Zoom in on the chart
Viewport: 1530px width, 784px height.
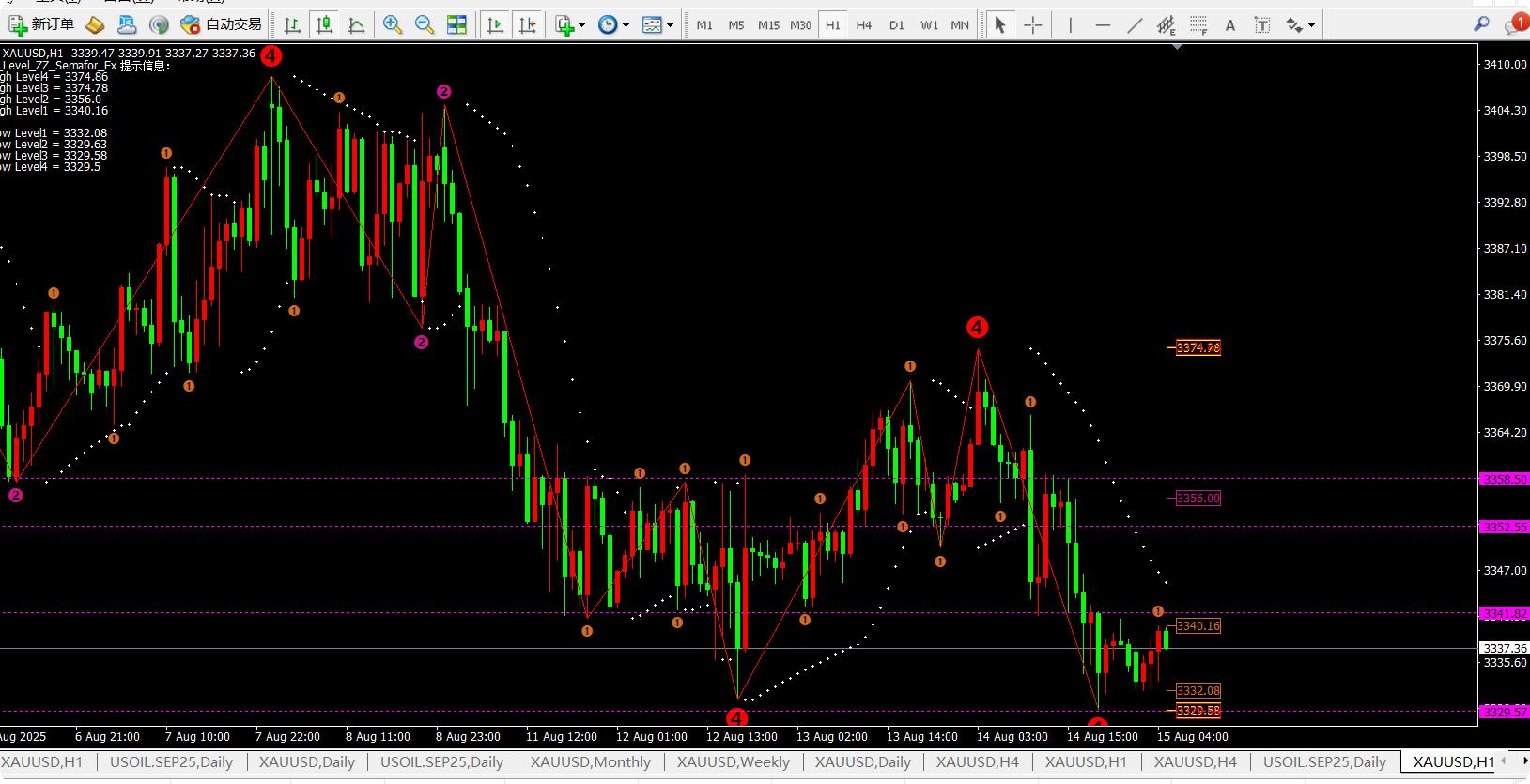point(393,25)
